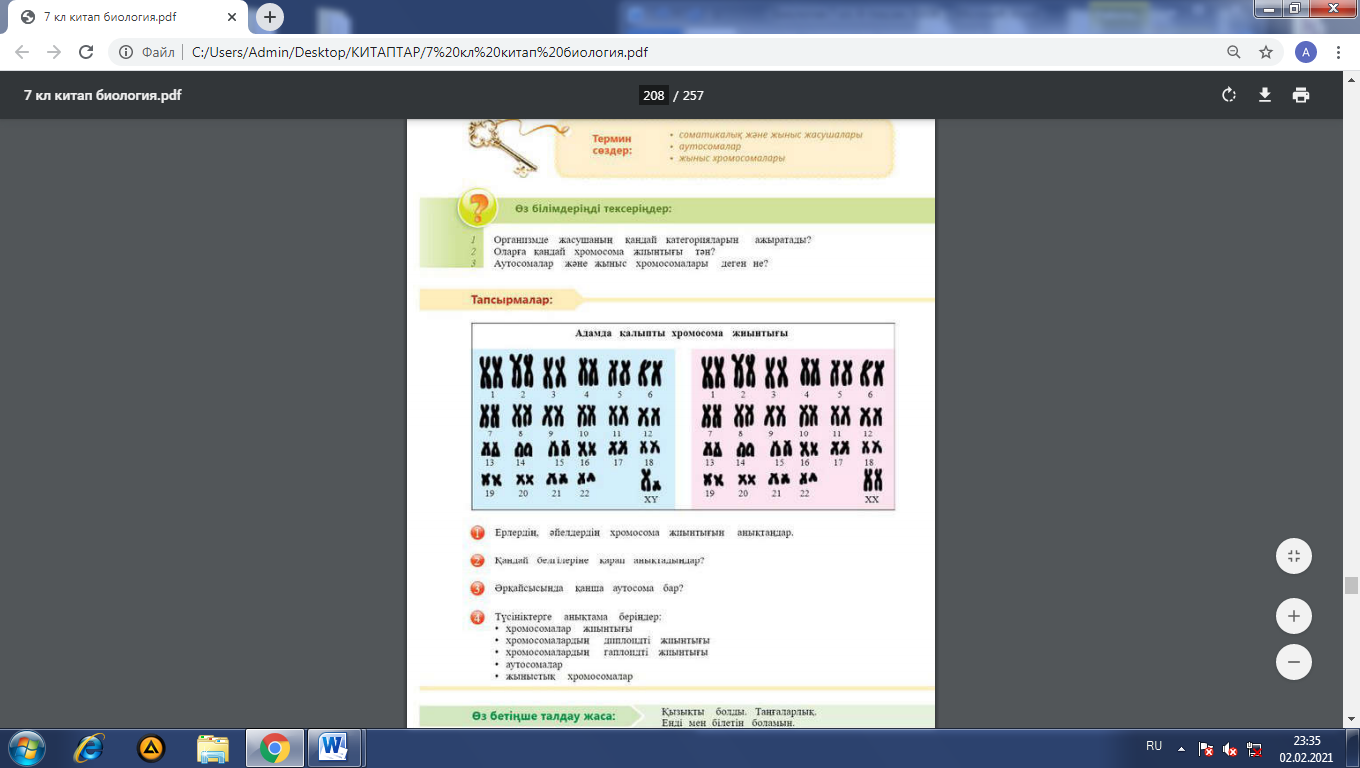Image resolution: width=1360 pixels, height=768 pixels.
Task: Click the question starting "Аутосомалар және жыныс"
Action: [631, 264]
